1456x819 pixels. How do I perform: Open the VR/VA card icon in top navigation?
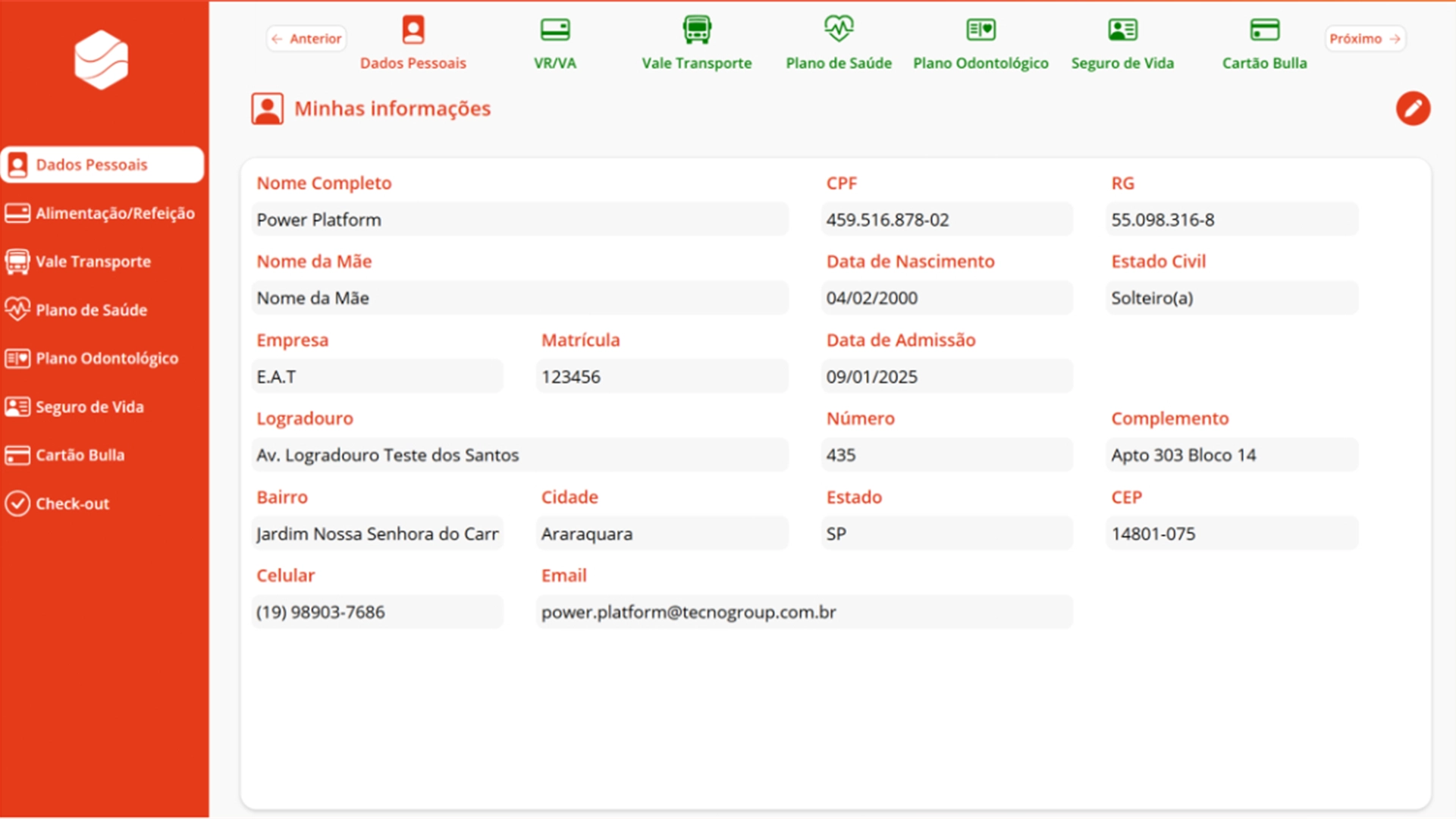click(555, 30)
